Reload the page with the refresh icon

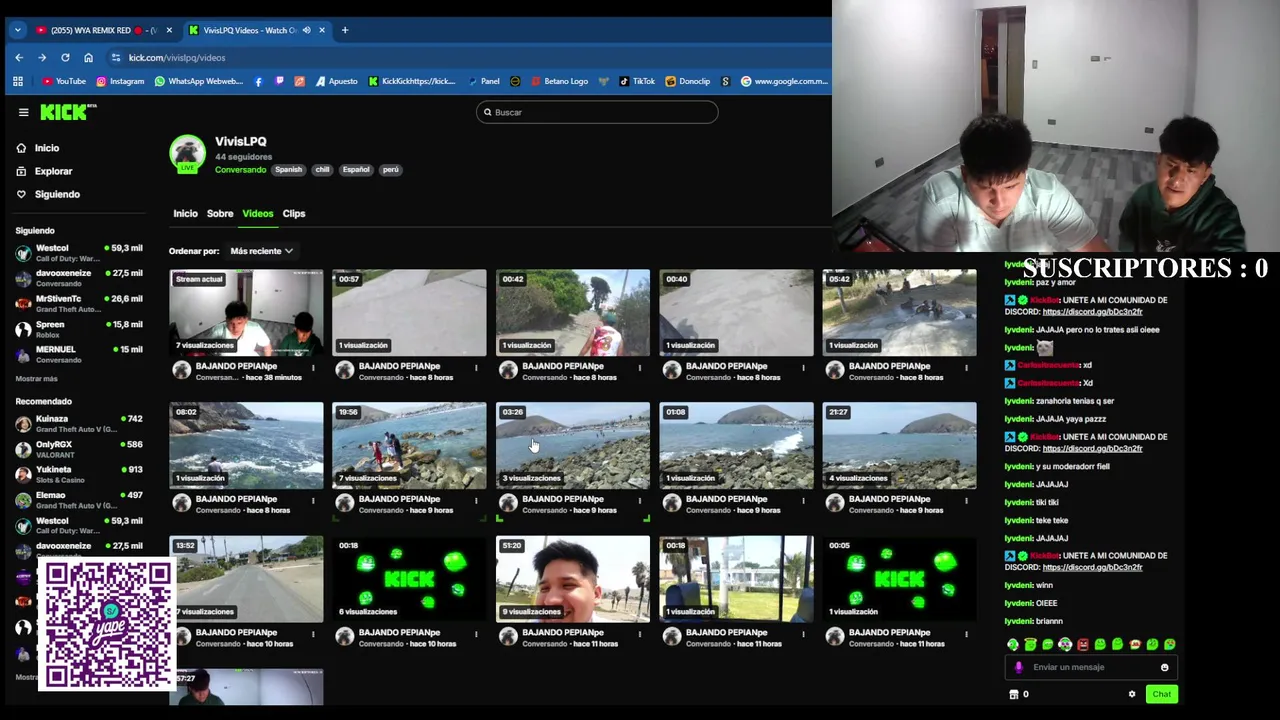(65, 57)
